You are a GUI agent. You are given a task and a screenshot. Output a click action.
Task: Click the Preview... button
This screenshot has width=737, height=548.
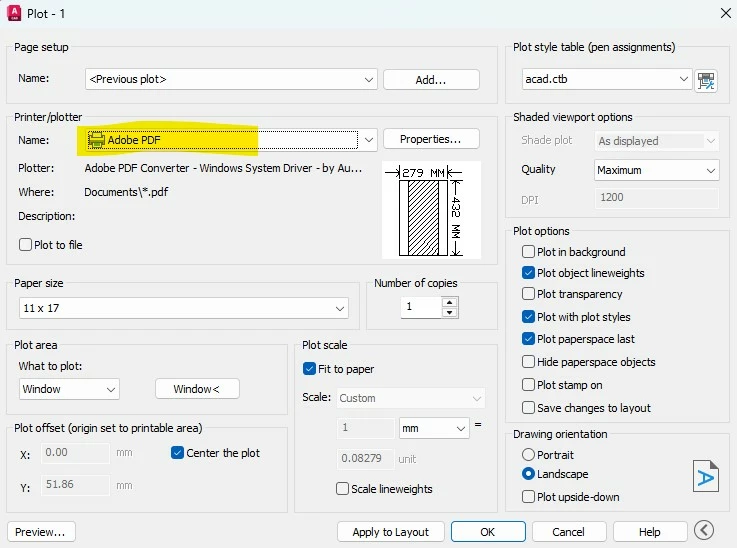41,532
